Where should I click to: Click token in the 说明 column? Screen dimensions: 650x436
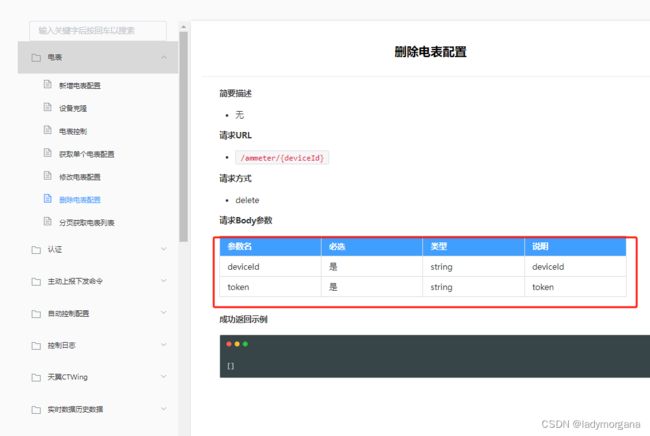pos(543,287)
